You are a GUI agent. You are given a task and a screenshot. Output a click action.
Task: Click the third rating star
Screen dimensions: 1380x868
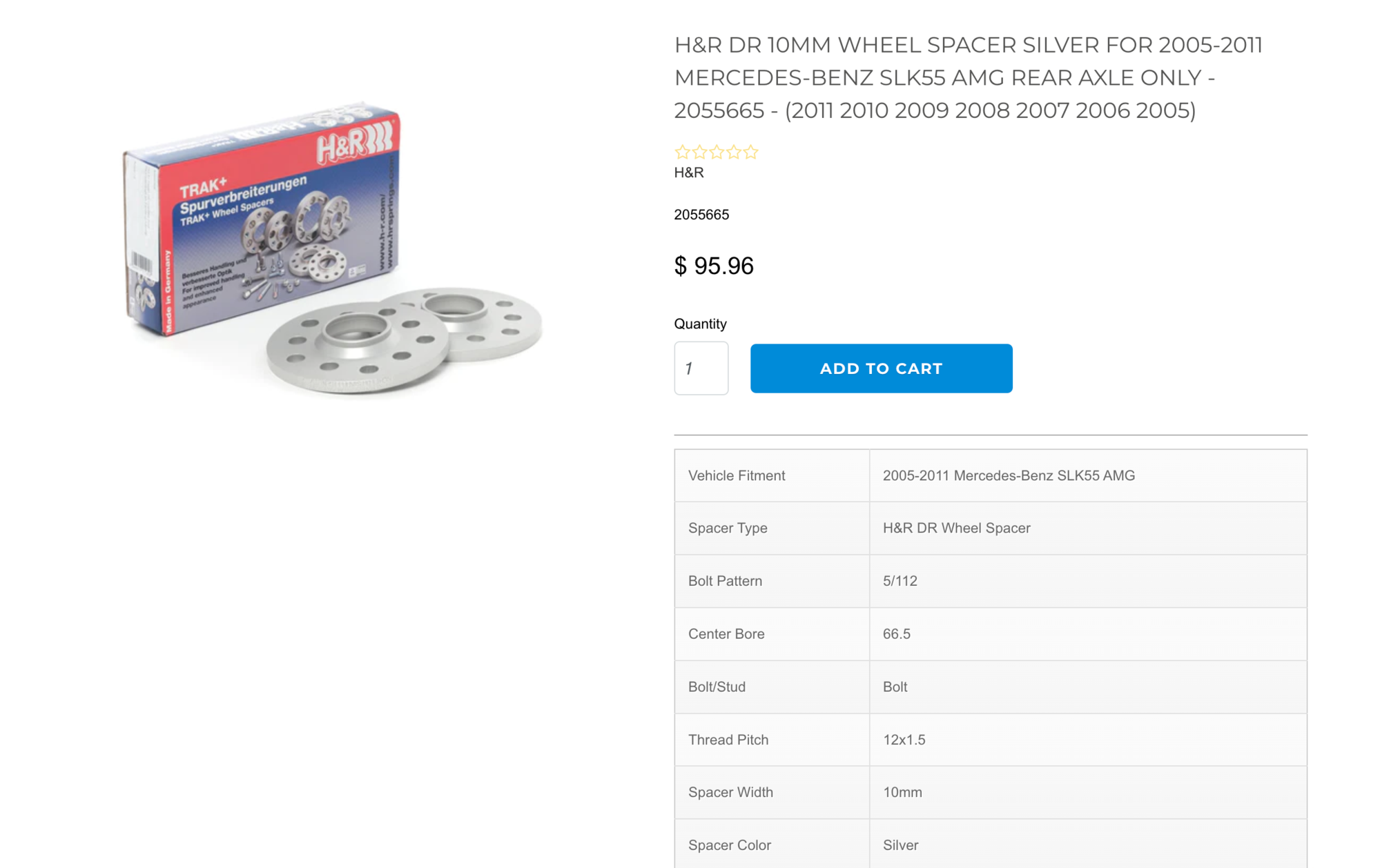(x=717, y=152)
